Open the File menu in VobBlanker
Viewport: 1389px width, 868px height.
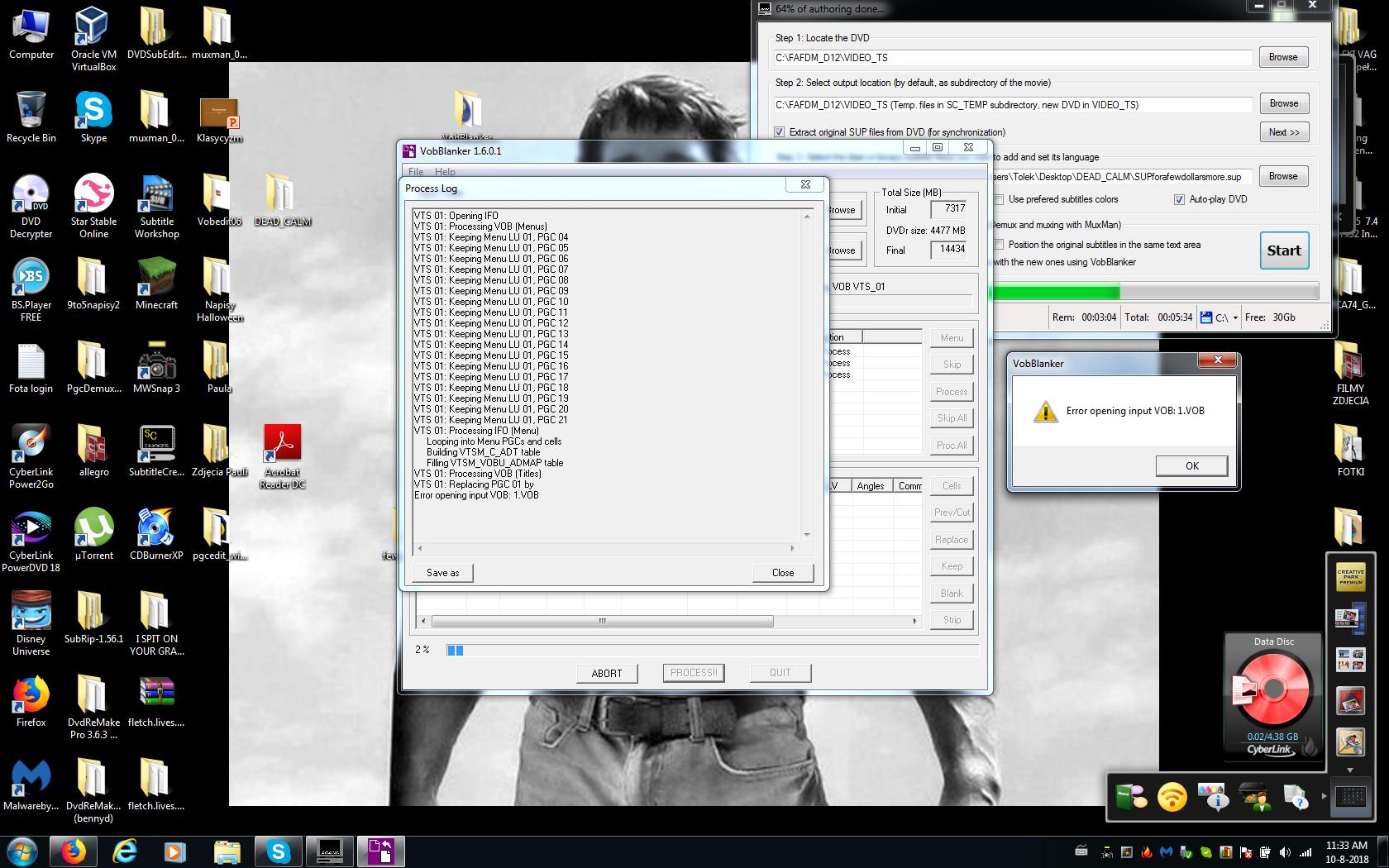tap(416, 172)
